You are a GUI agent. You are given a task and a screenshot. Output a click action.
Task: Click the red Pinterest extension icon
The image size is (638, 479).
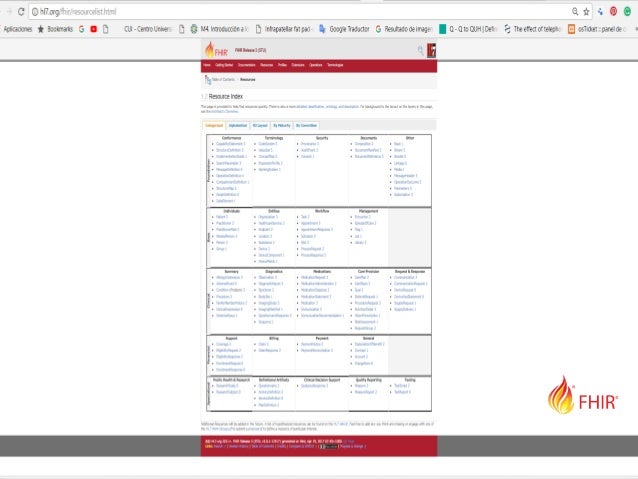[613, 11]
